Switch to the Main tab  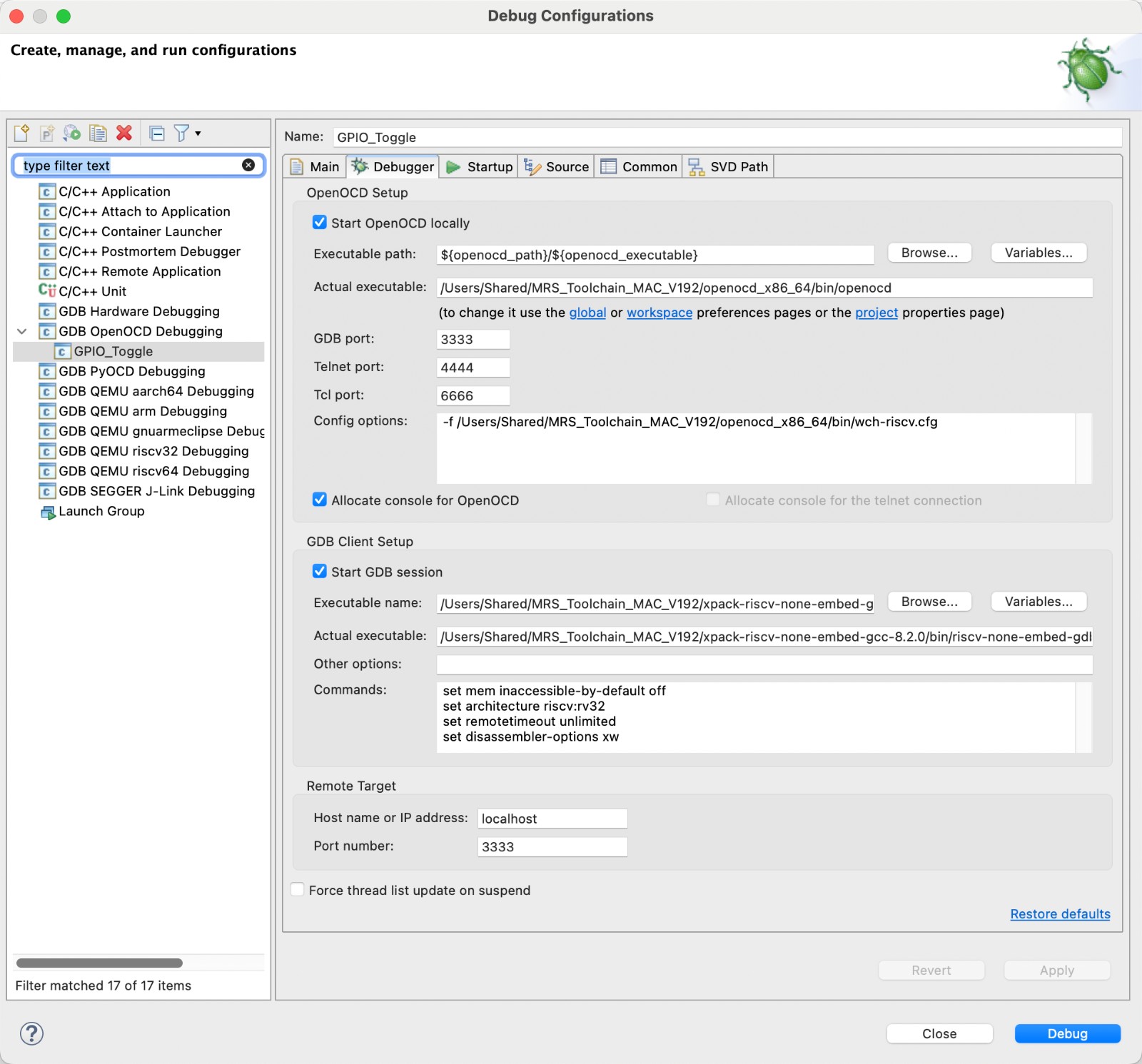[315, 166]
